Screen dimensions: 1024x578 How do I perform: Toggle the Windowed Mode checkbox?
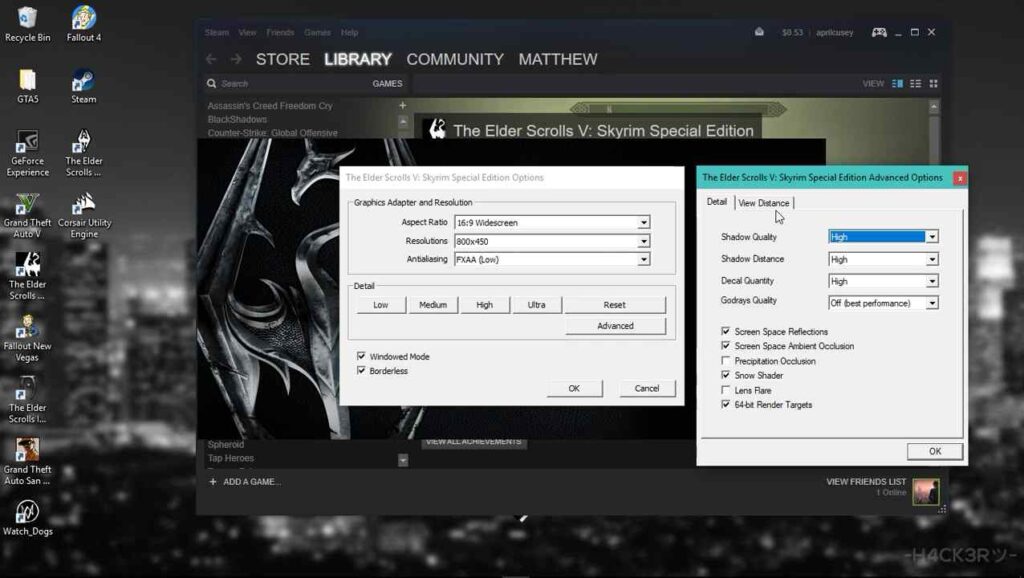(x=361, y=356)
